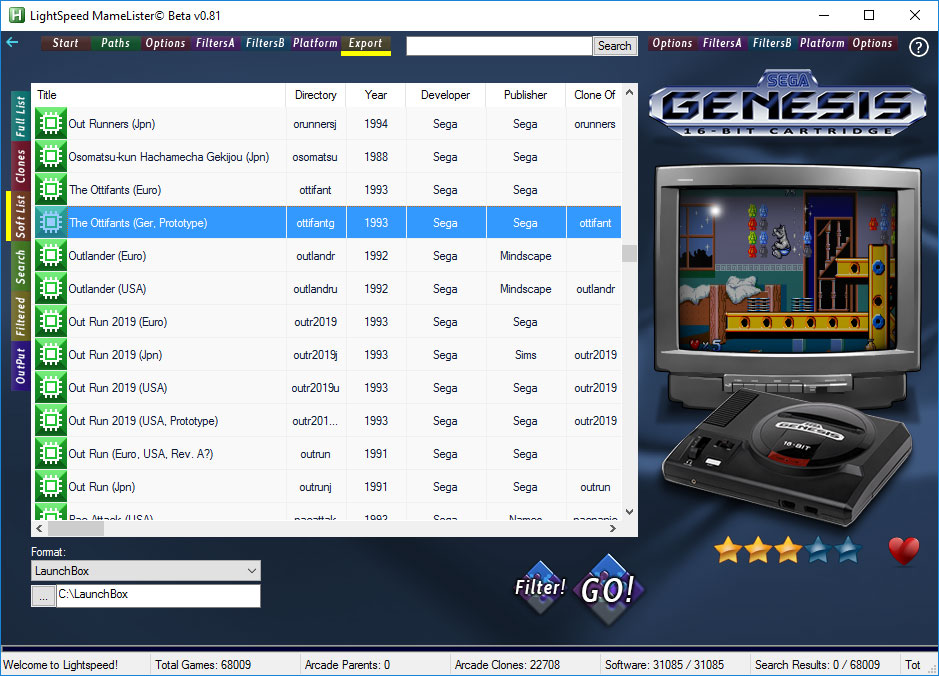This screenshot has height=676, width=939.
Task: Switch to the Start tab
Action: (x=65, y=43)
